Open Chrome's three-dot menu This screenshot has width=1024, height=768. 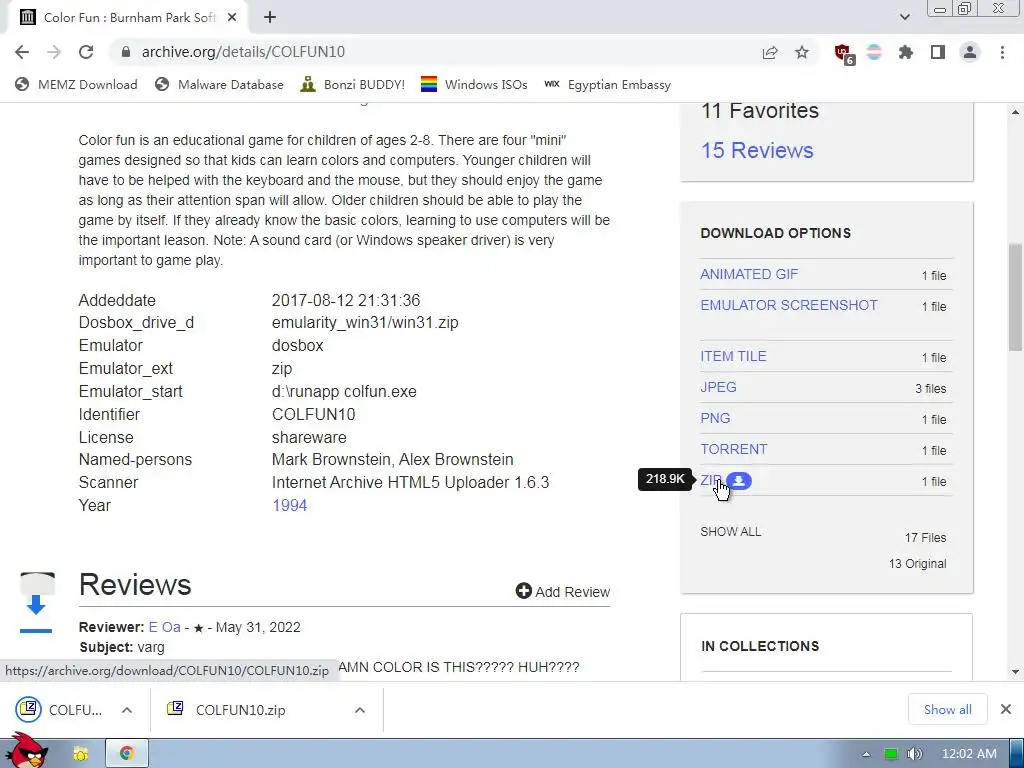pos(1002,52)
